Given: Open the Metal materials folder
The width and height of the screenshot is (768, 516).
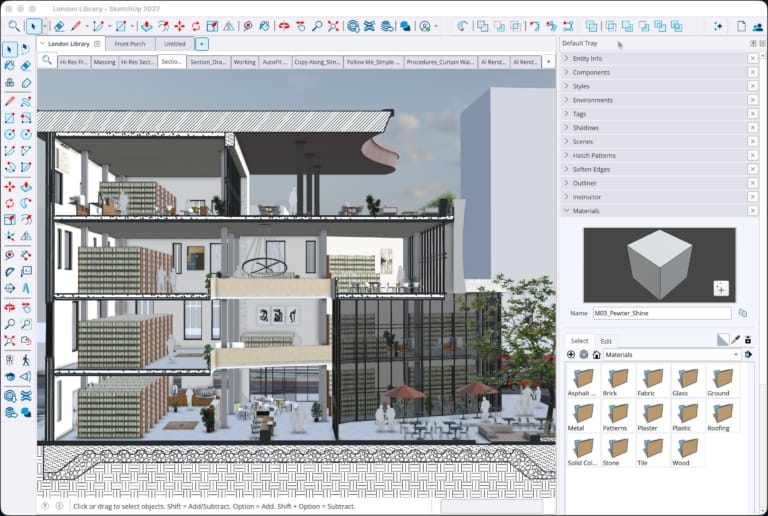Looking at the screenshot, I should [x=583, y=416].
